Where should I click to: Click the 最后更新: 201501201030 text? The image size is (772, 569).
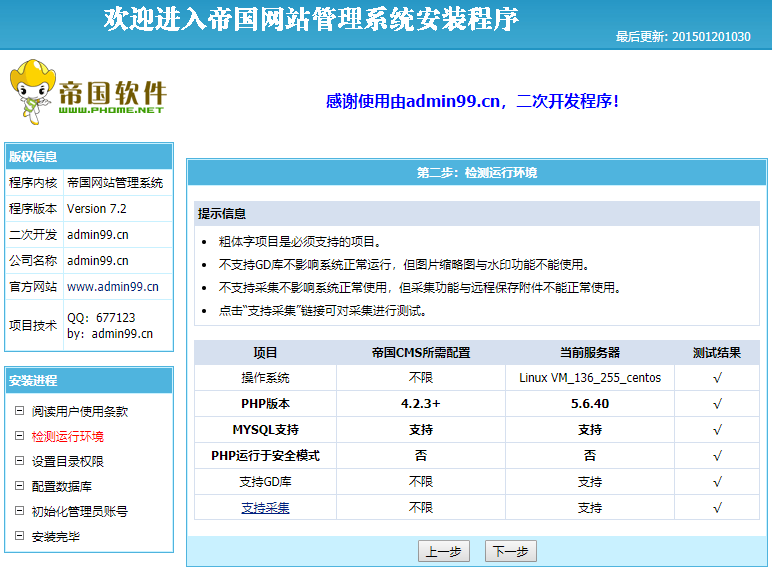click(683, 36)
